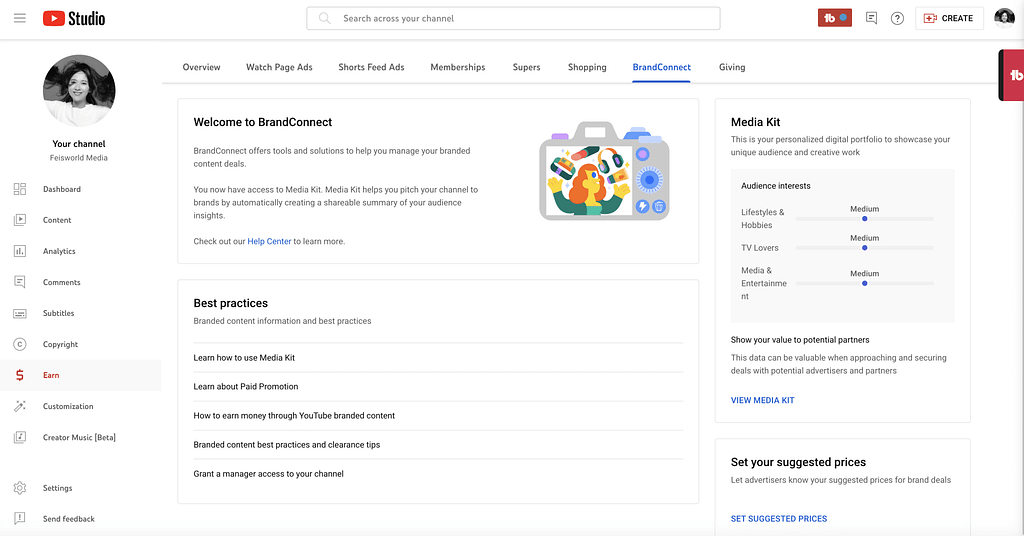Screen dimensions: 1024x536
Task: Open the notifications feedback icon in header
Action: click(x=872, y=18)
